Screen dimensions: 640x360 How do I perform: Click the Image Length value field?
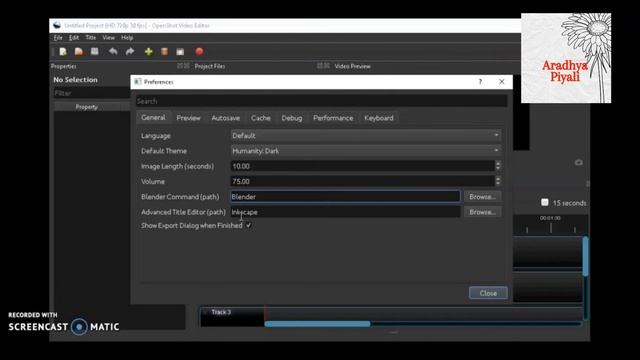(x=362, y=166)
